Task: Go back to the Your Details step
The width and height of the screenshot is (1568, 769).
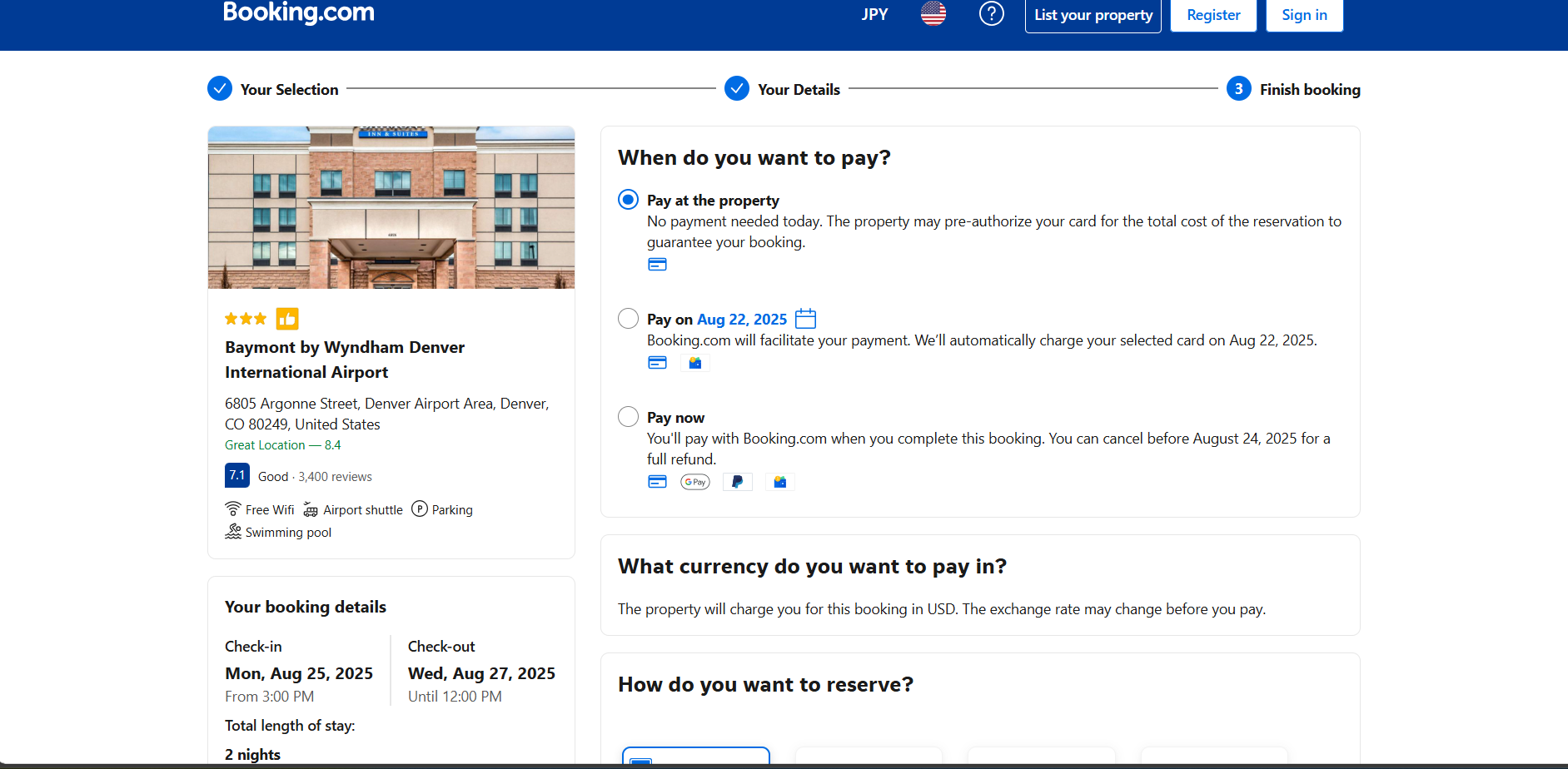Action: [799, 89]
